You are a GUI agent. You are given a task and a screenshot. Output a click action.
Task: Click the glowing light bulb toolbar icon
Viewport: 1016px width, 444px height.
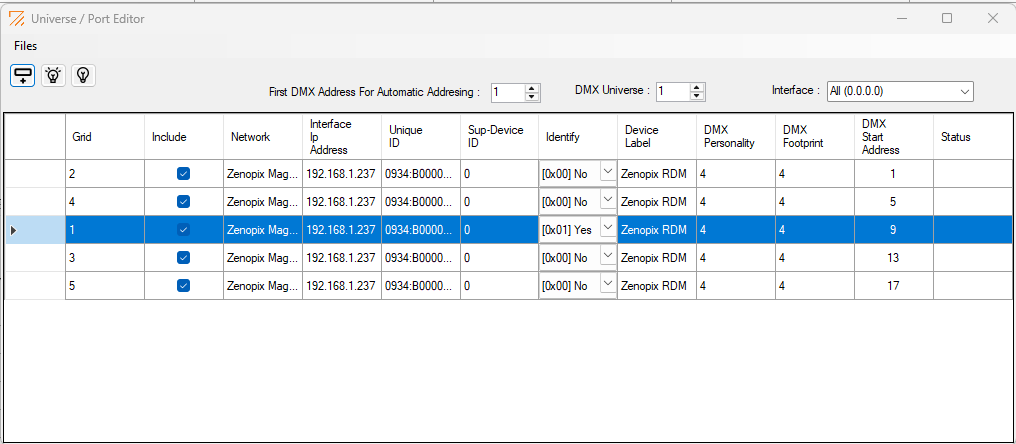click(x=53, y=75)
